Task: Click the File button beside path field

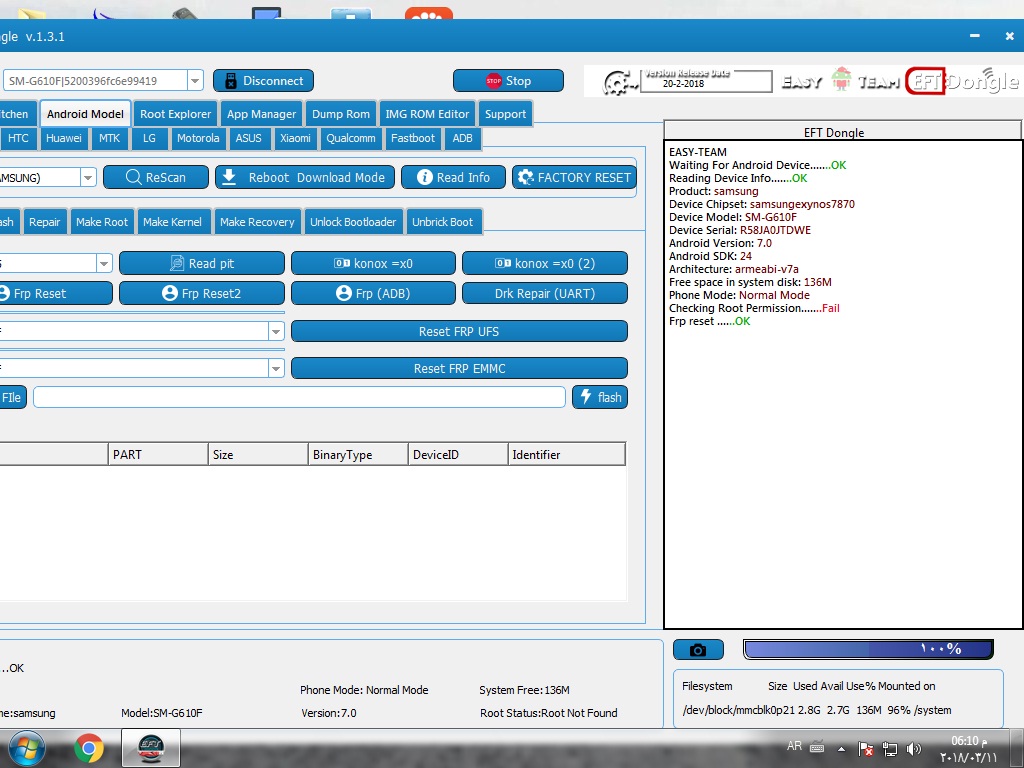Action: 12,397
